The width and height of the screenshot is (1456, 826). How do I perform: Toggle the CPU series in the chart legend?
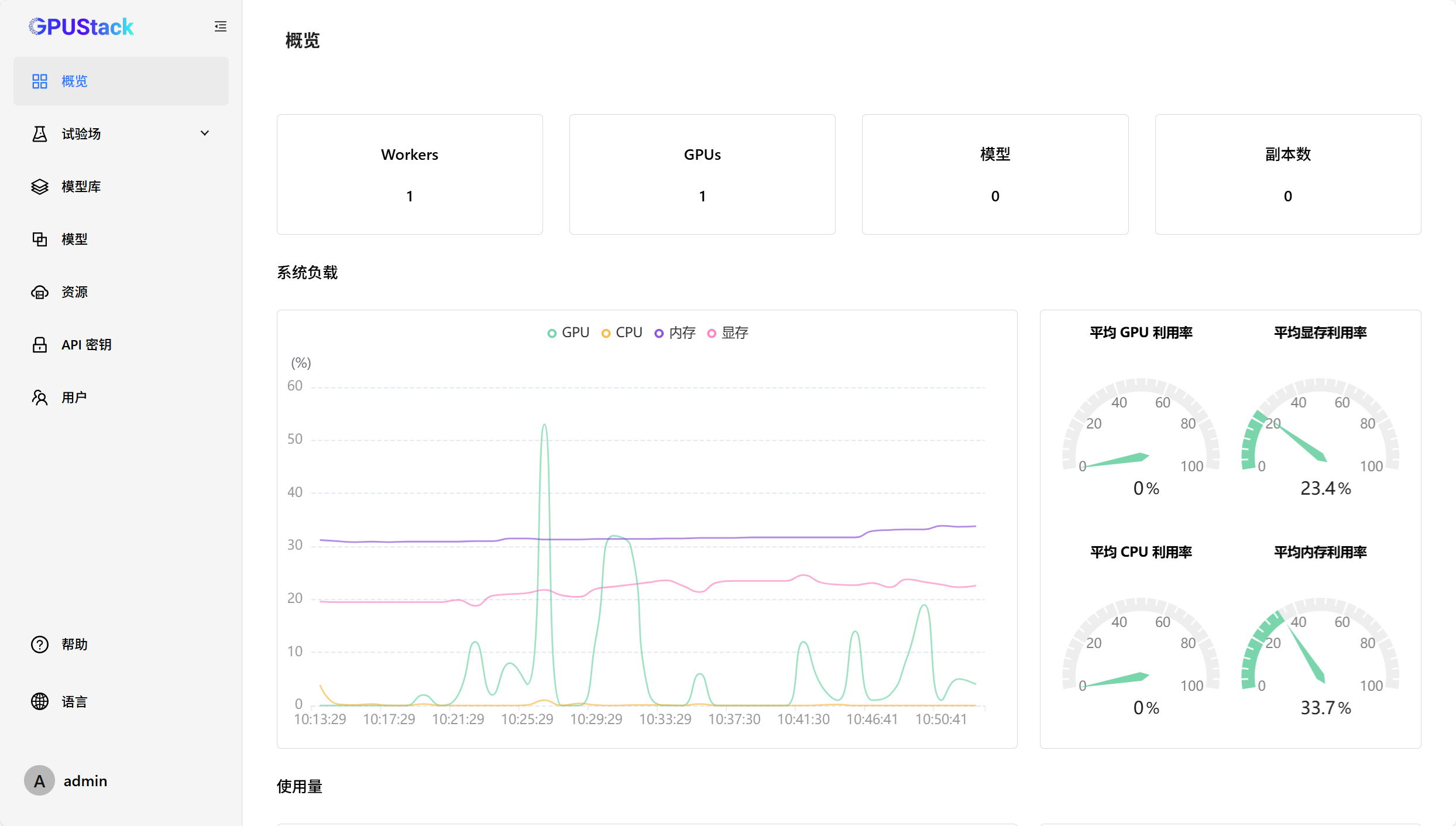coord(622,333)
